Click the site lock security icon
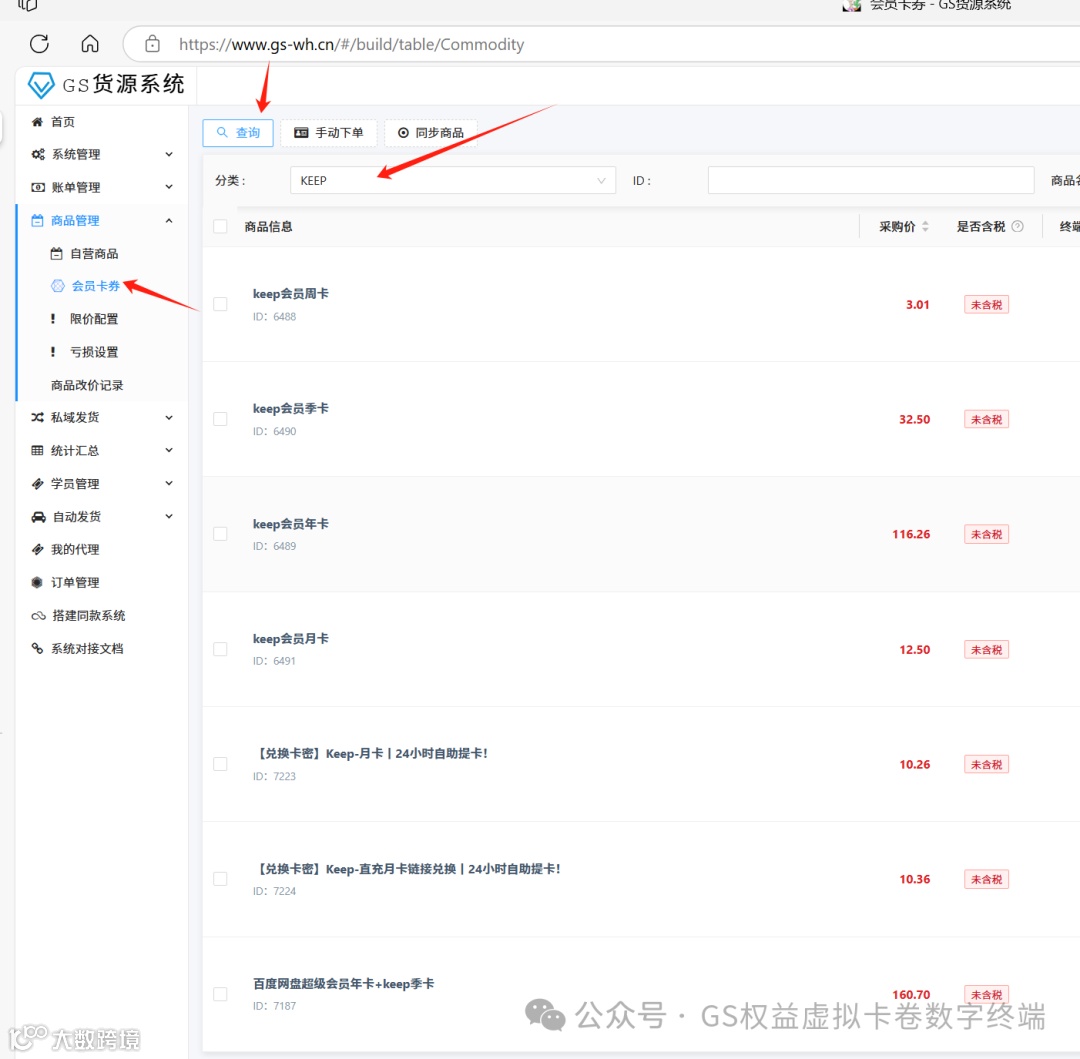This screenshot has height=1059, width=1080. tap(152, 44)
